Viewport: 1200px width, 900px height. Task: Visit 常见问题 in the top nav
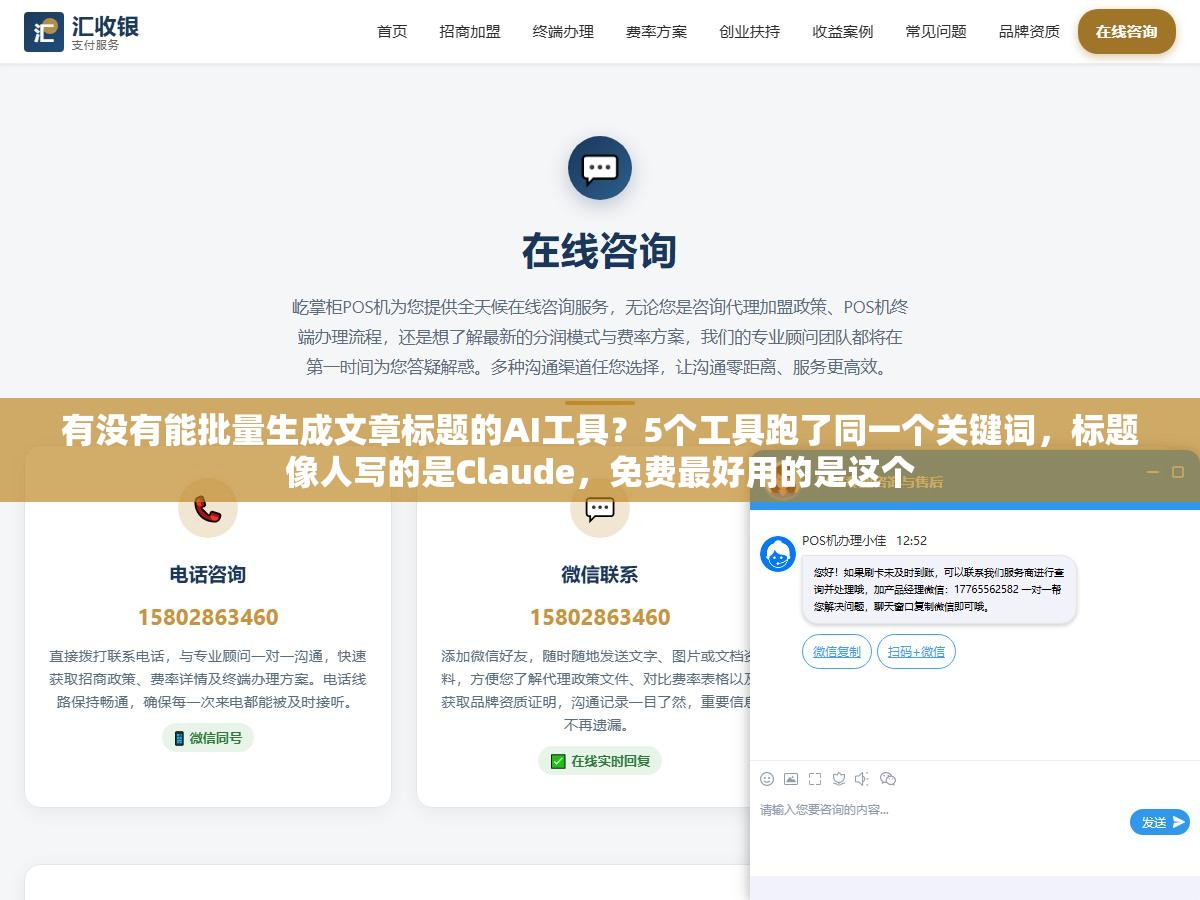936,31
